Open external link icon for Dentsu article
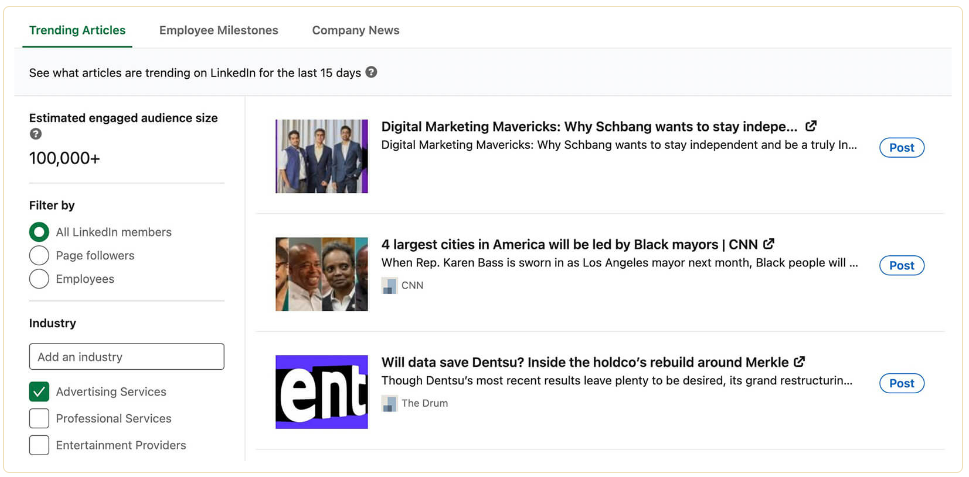This screenshot has width=969, height=477. point(799,362)
